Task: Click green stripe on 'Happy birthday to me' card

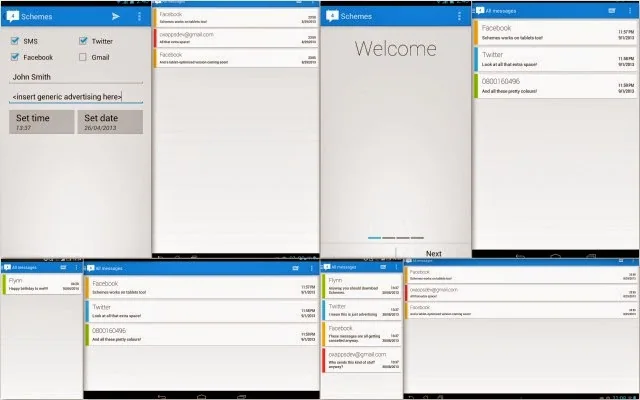Action: point(4,284)
